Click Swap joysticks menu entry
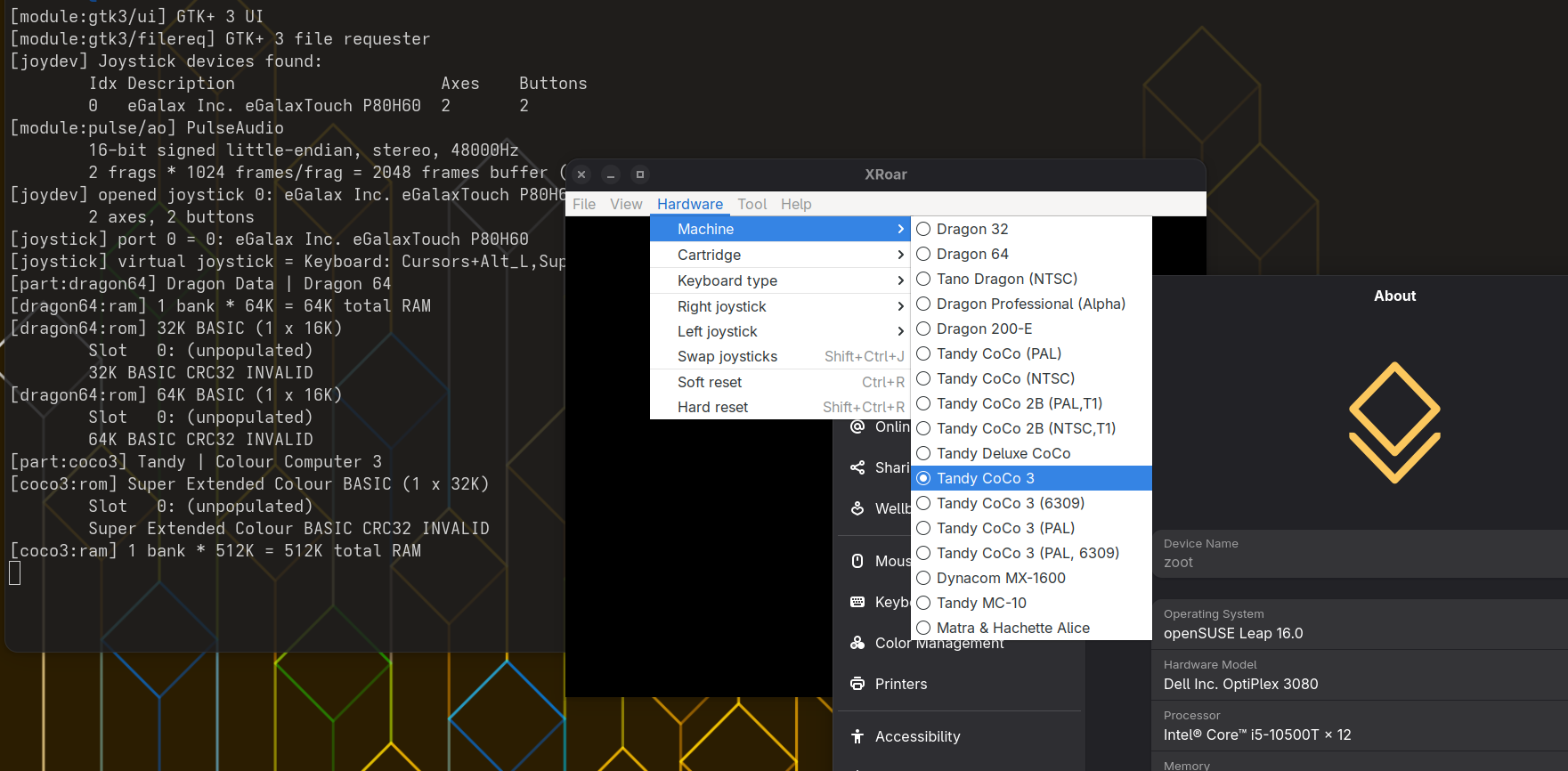This screenshot has height=771, width=1568. pyautogui.click(x=780, y=356)
